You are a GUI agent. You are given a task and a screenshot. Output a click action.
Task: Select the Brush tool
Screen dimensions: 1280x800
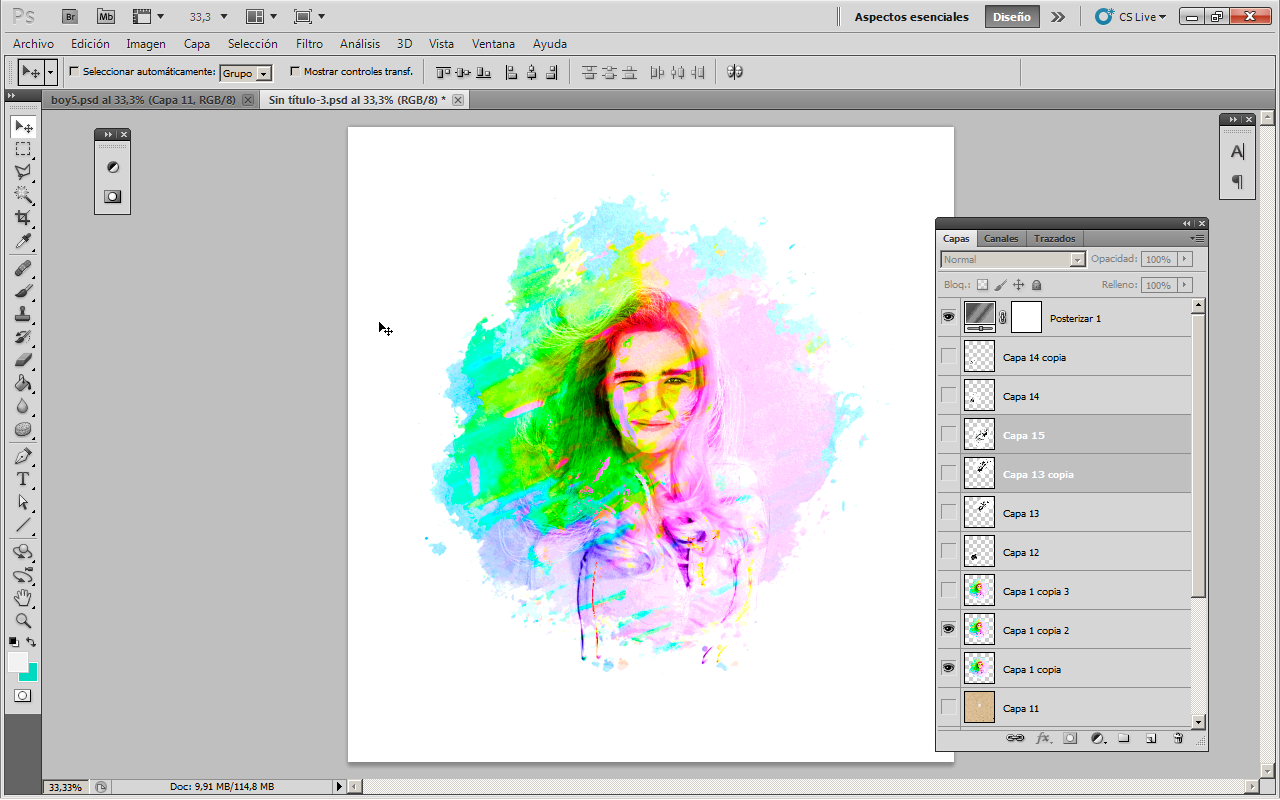coord(23,291)
